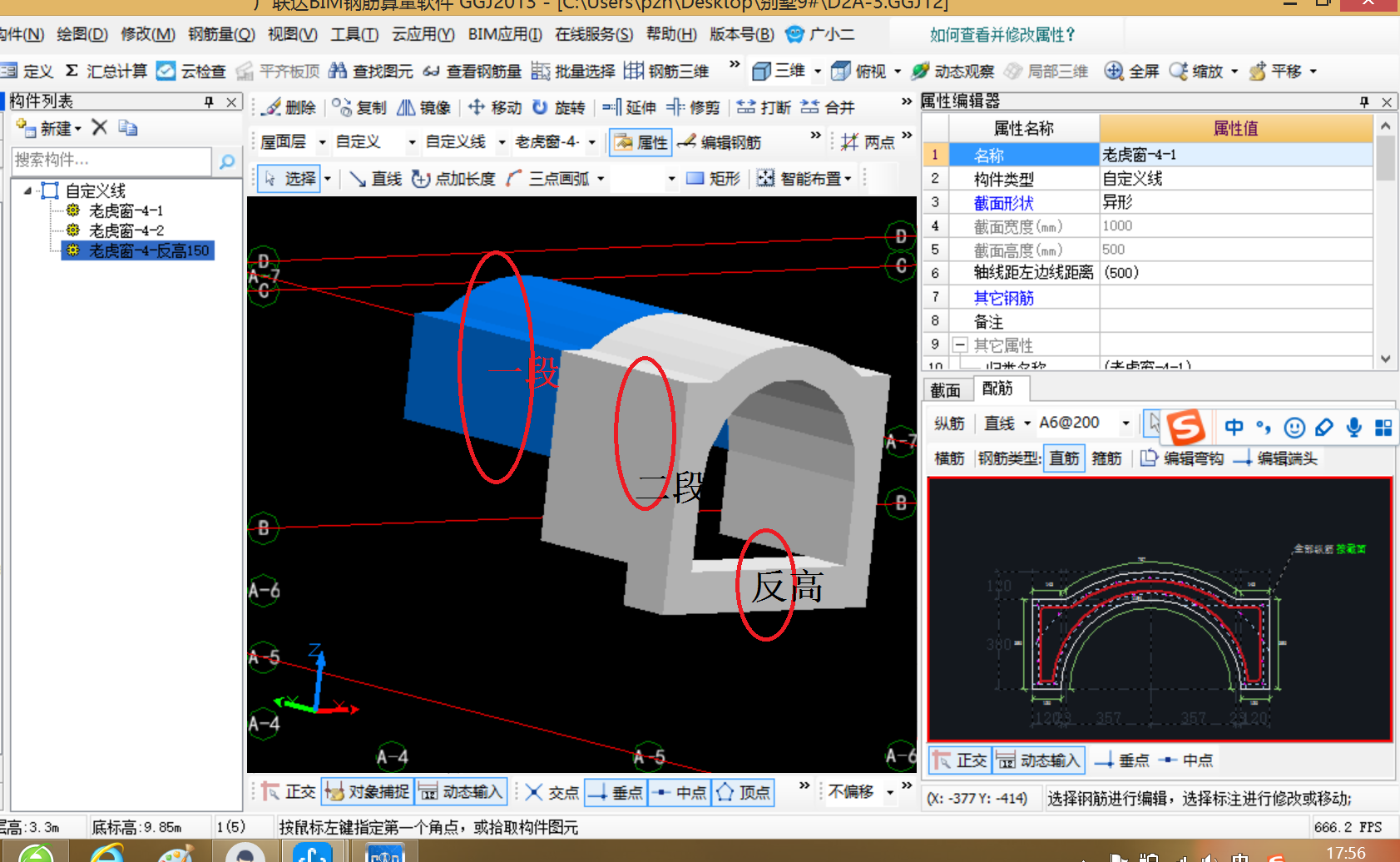Screen dimensions: 1400x862
Task: Open 云检查 cloud check
Action: tap(192, 72)
